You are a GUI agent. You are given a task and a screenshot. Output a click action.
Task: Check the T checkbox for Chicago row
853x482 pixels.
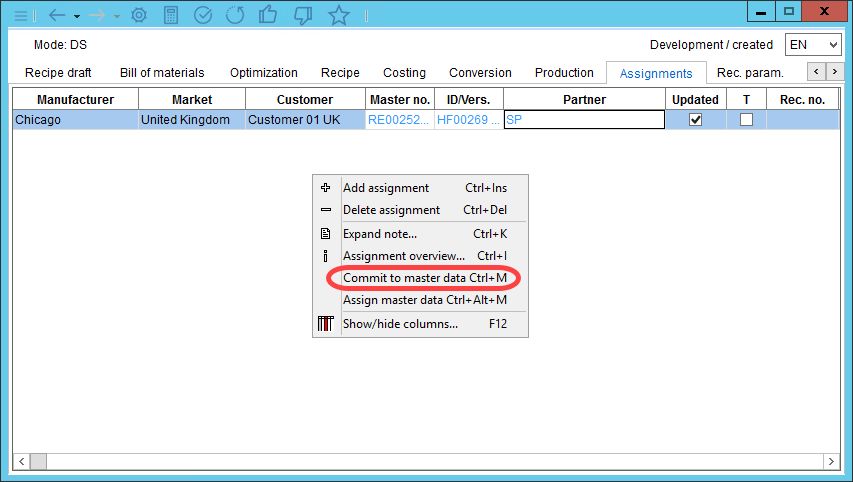(746, 120)
